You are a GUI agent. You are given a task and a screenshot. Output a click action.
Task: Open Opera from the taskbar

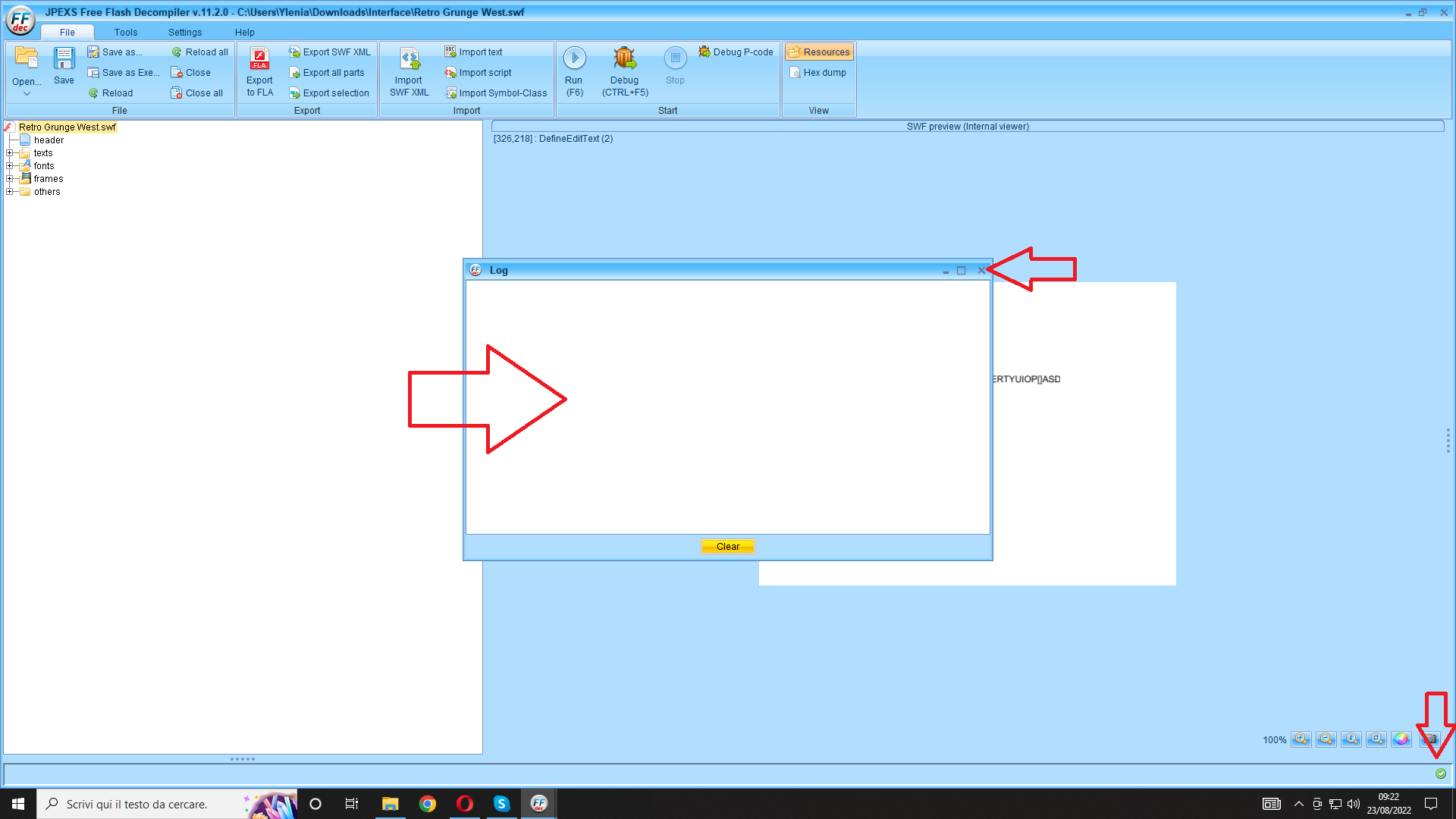click(465, 804)
